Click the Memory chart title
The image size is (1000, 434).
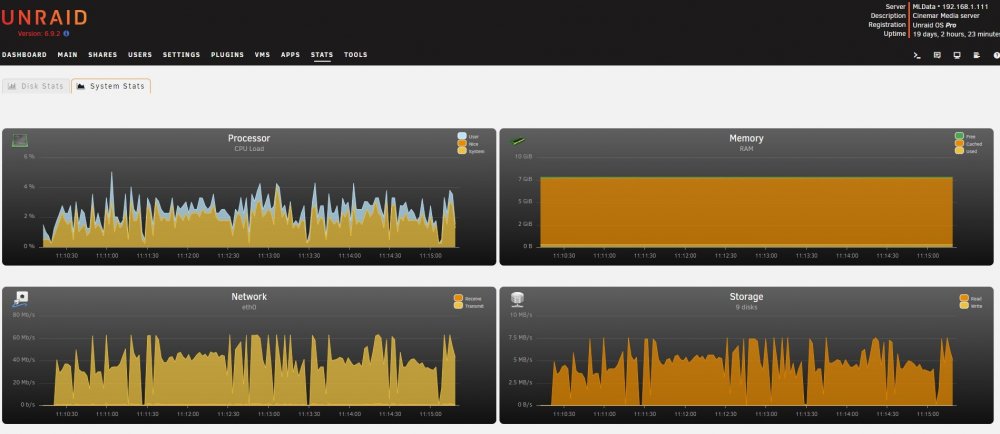coord(746,138)
